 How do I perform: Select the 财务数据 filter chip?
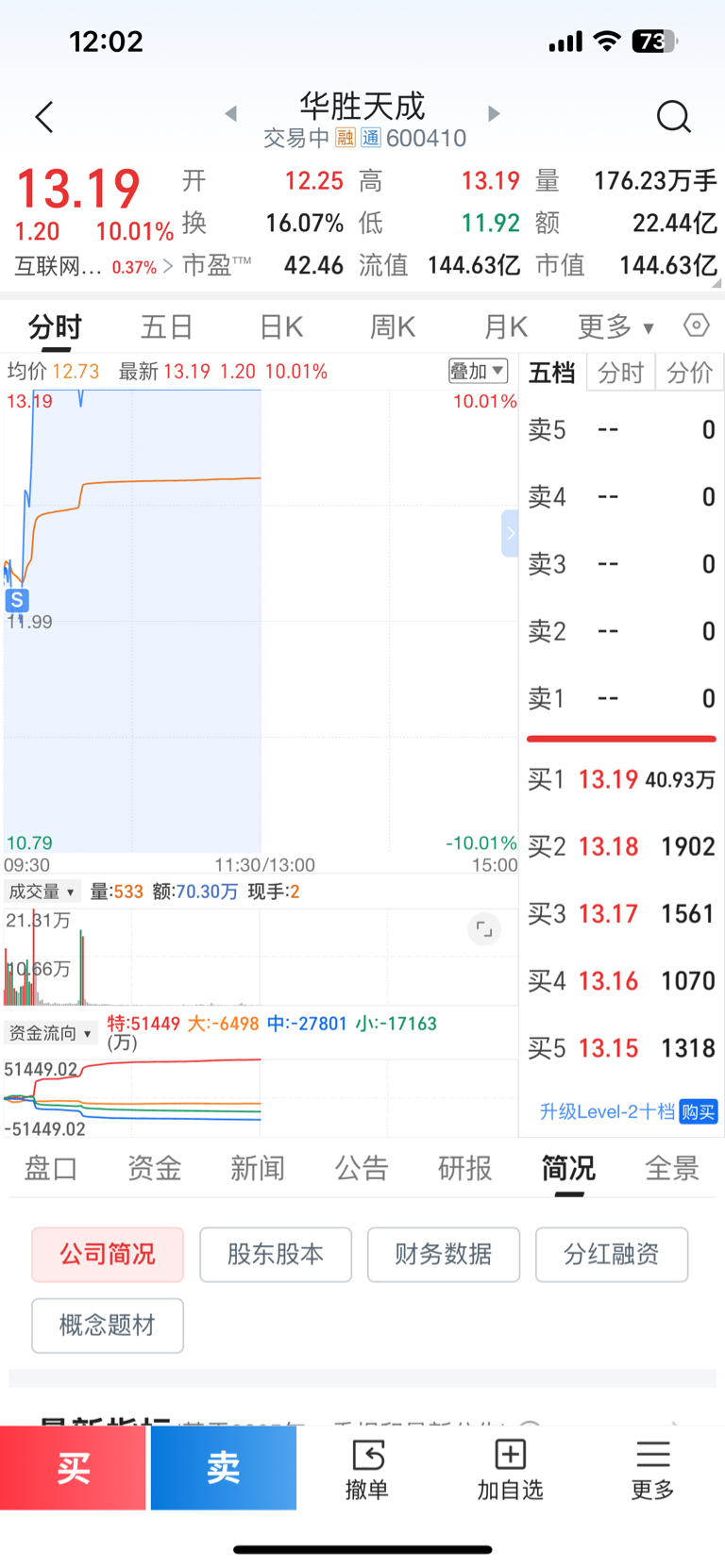(444, 1255)
